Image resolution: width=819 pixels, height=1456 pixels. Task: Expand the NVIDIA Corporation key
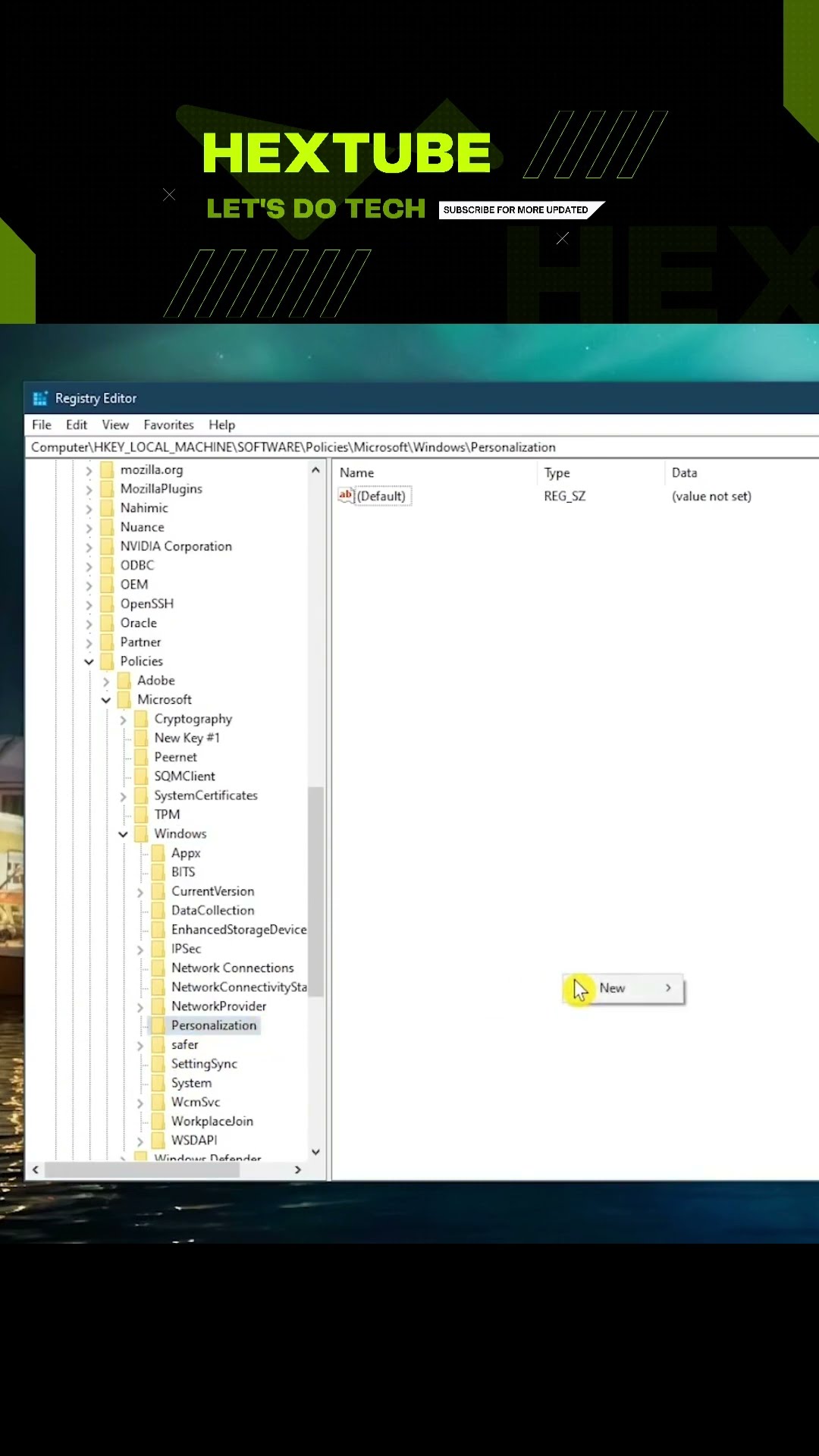click(89, 548)
